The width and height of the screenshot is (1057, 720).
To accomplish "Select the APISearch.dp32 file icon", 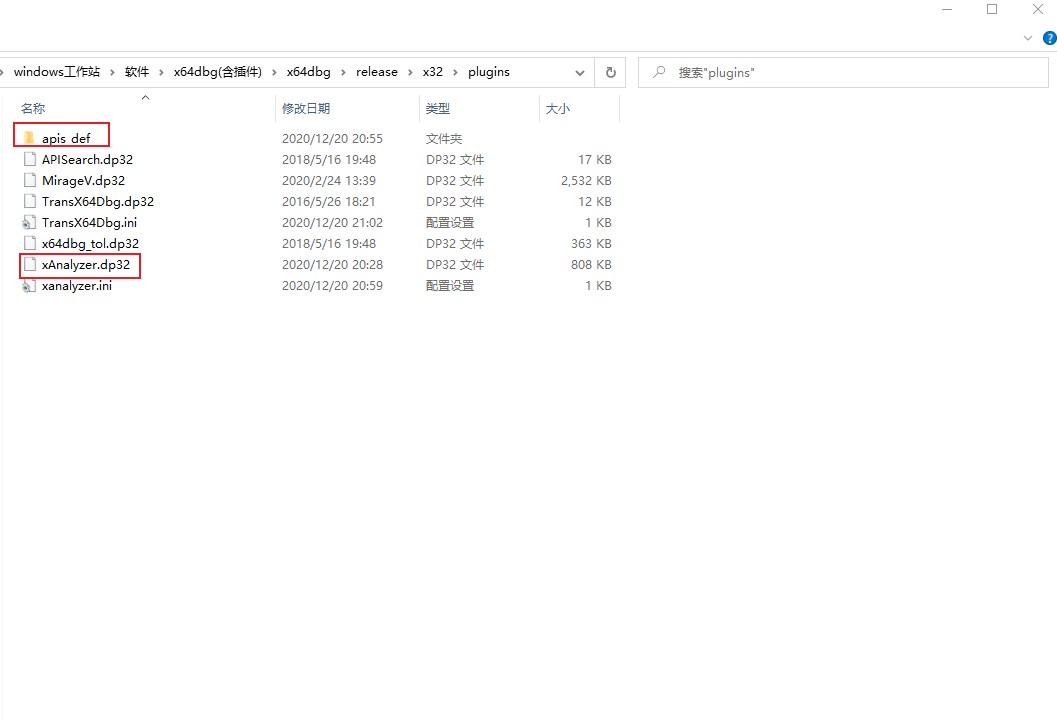I will (x=30, y=159).
